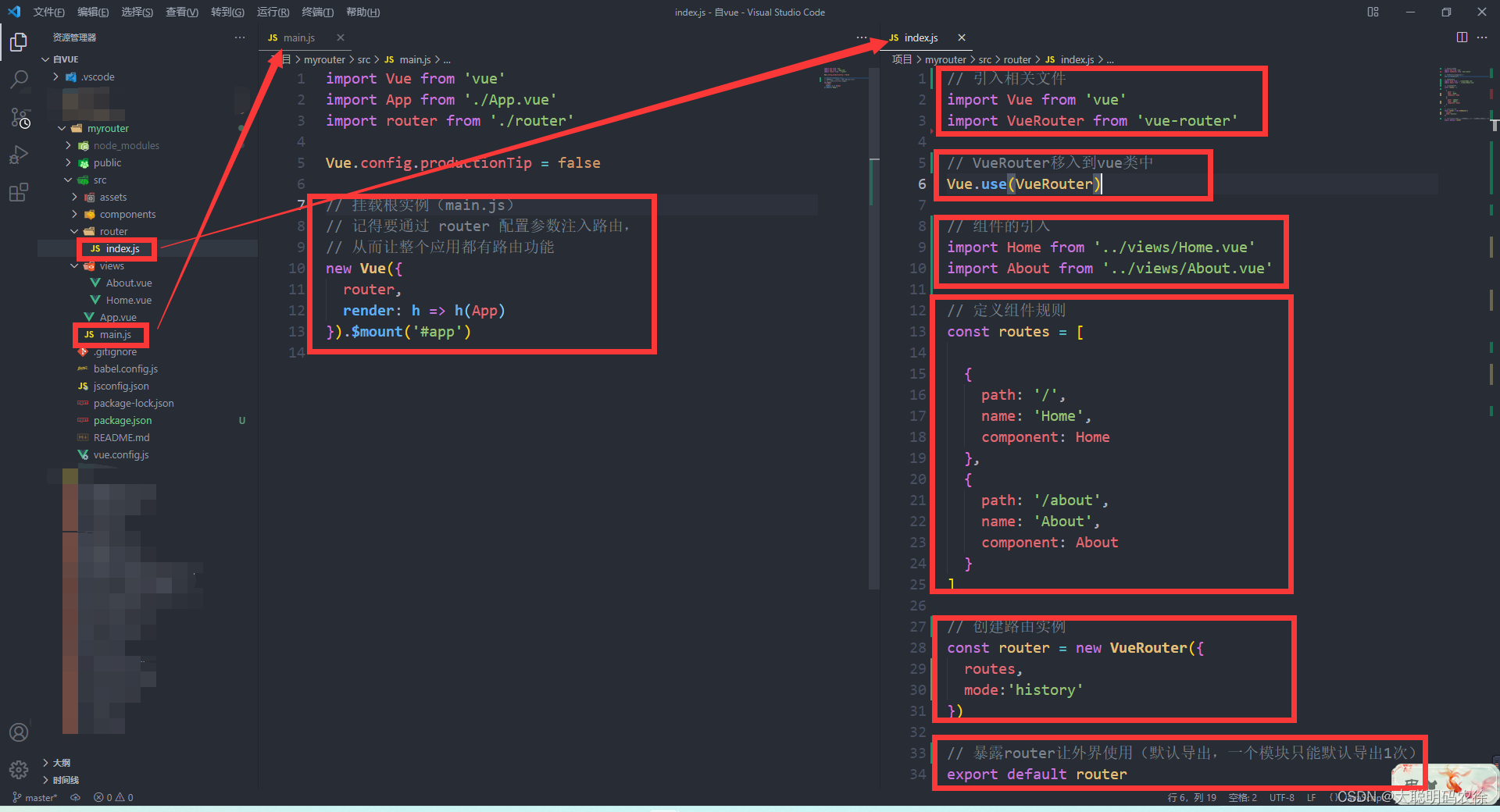The width and height of the screenshot is (1500, 812).
Task: Expand the 时间线 timeline section
Action: point(148,780)
